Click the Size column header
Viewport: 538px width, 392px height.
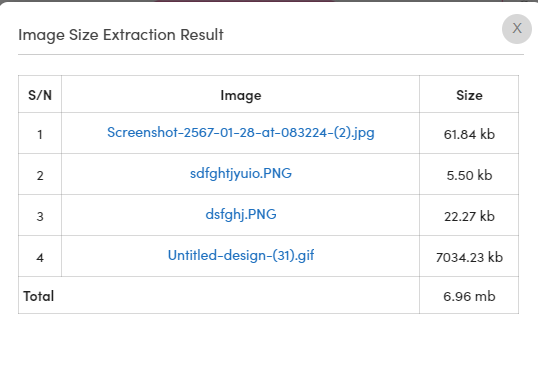[x=469, y=95]
